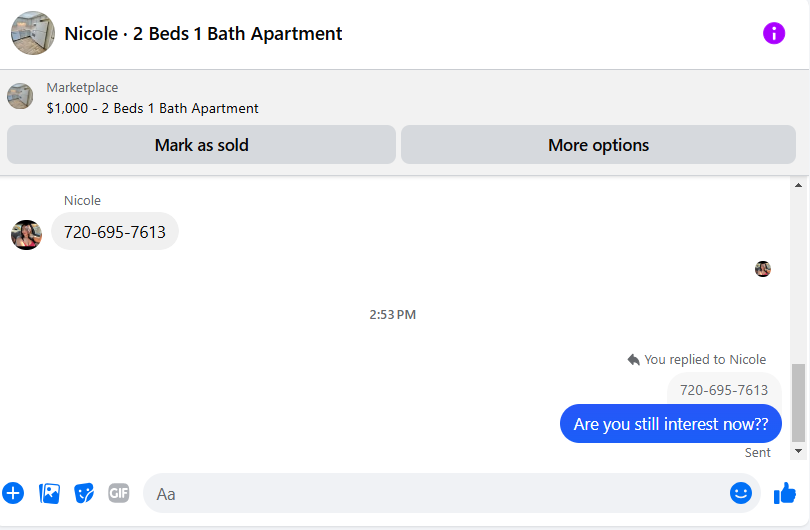Click the quoted 720-695-7613 reply bubble

coord(724,389)
